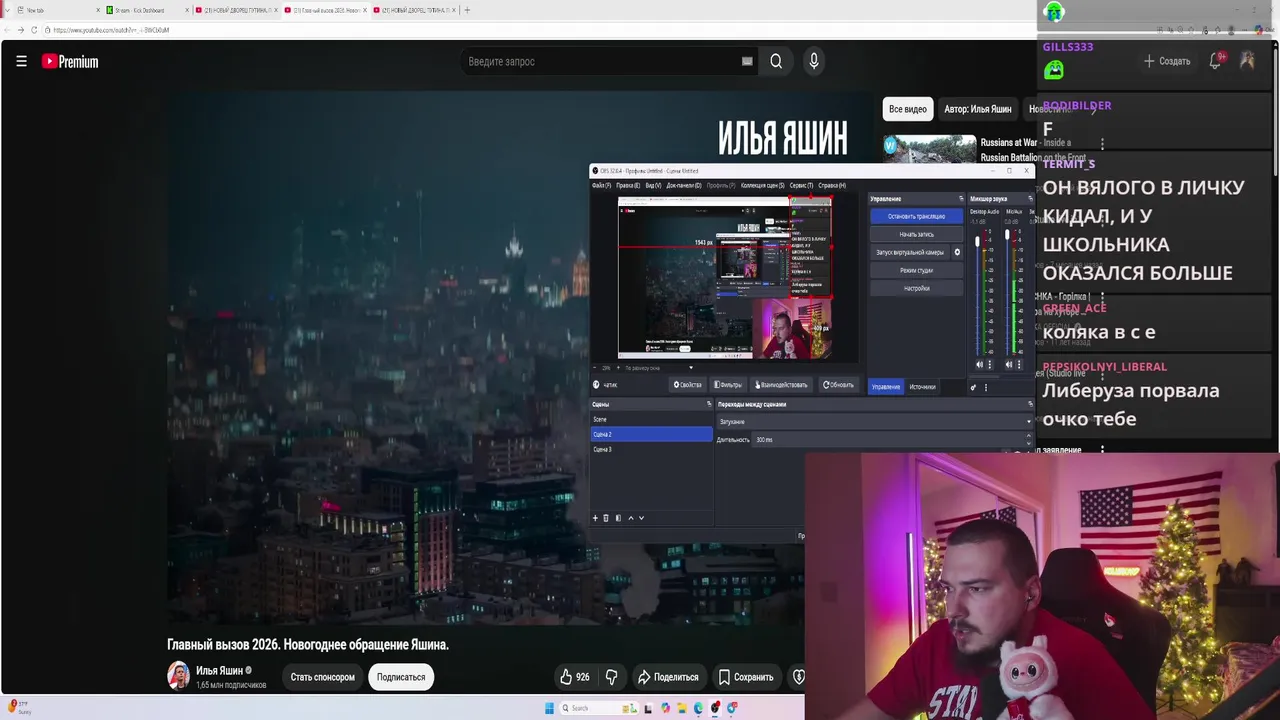Click Остановить трансляцию in OBS
The image size is (1280, 720).
(916, 216)
